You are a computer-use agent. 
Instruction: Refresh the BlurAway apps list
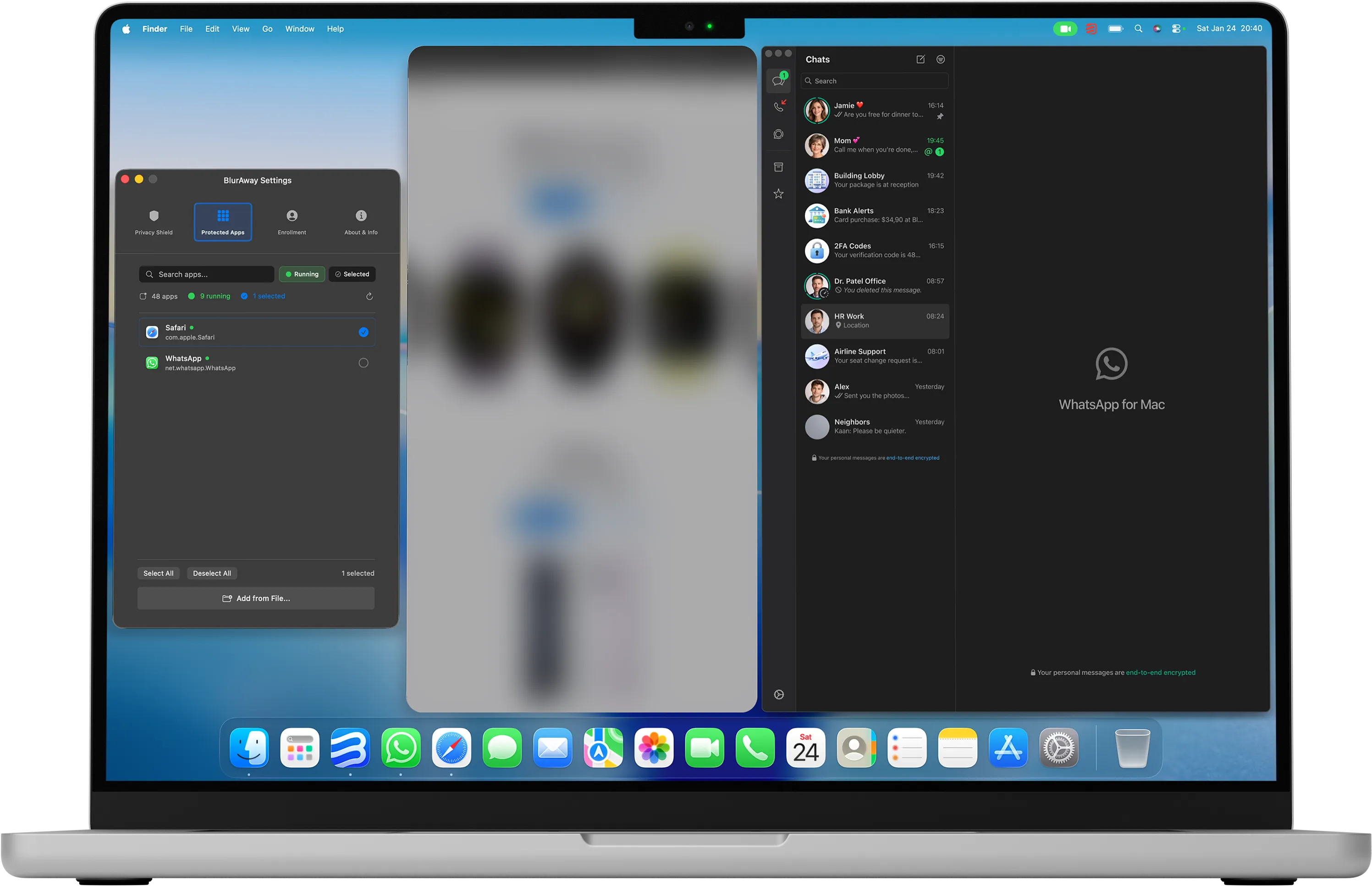(369, 296)
